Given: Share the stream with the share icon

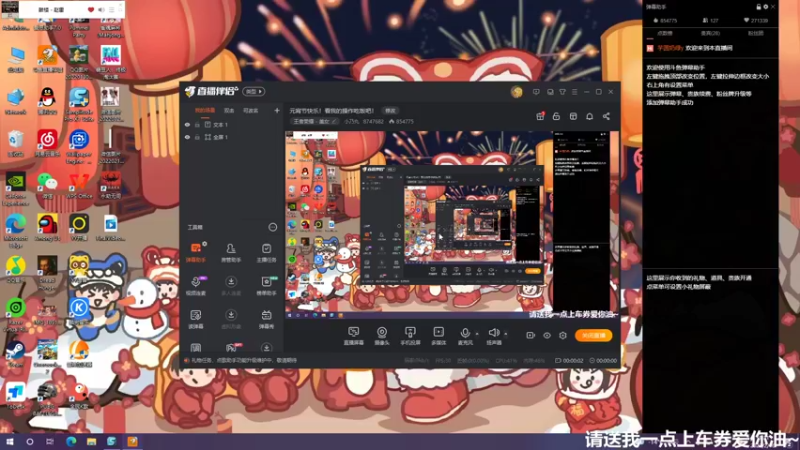Looking at the screenshot, I should pos(606,116).
